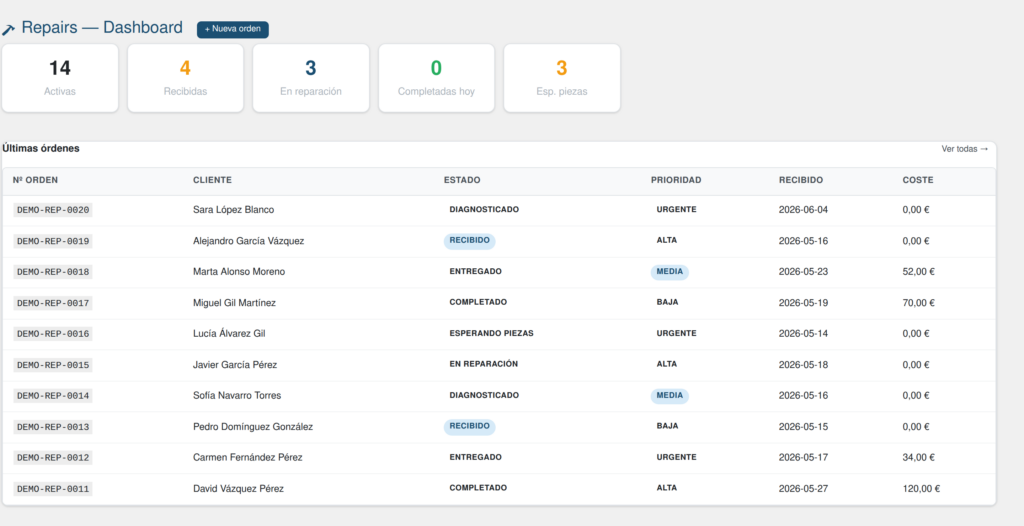
Task: Select client Alejandro García Vázquez
Action: 249,241
